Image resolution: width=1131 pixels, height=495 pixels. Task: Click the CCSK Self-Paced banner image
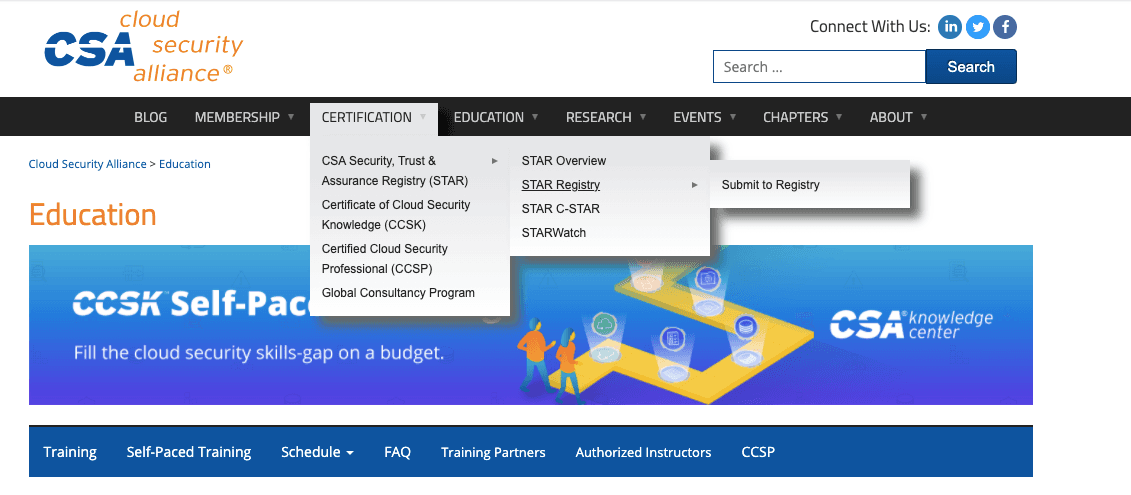tap(531, 325)
